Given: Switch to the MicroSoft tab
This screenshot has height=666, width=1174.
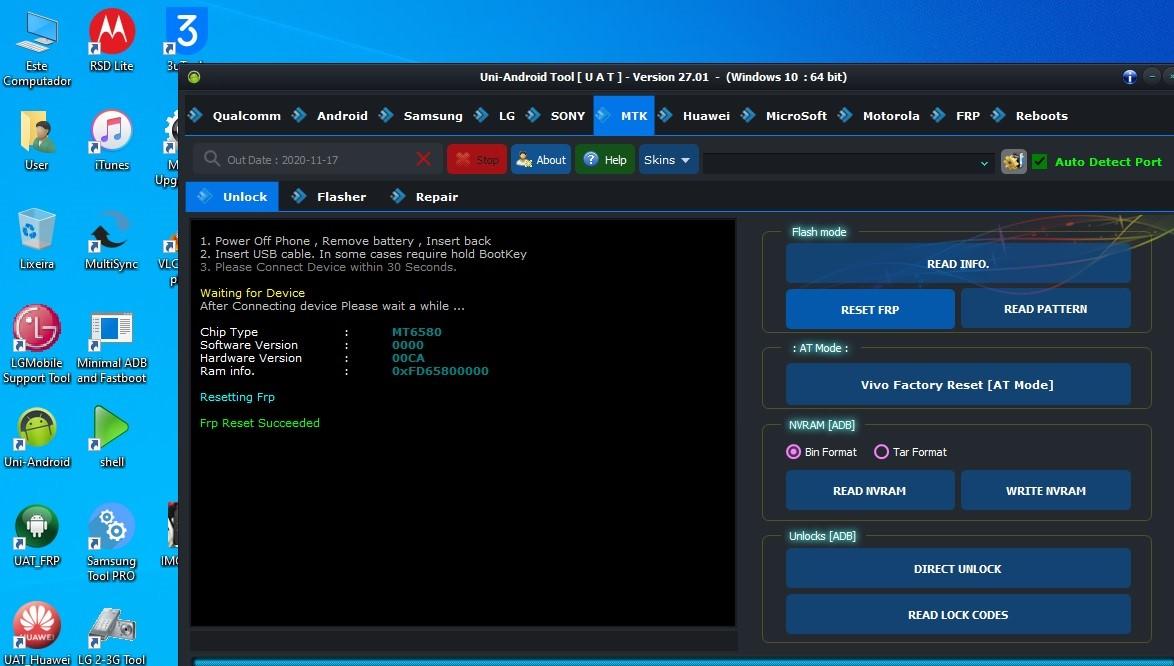Looking at the screenshot, I should click(x=784, y=115).
